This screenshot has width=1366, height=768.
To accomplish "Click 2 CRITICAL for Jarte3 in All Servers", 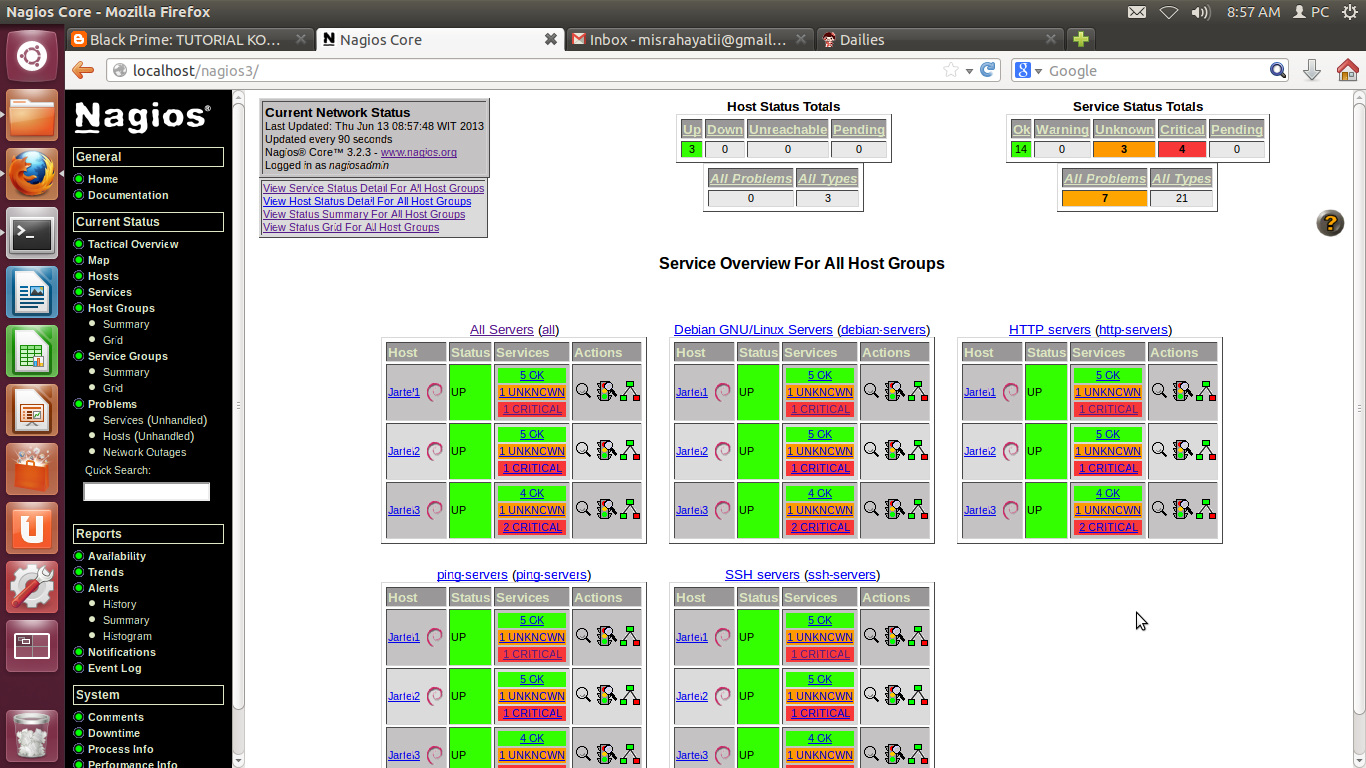I will [x=532, y=527].
